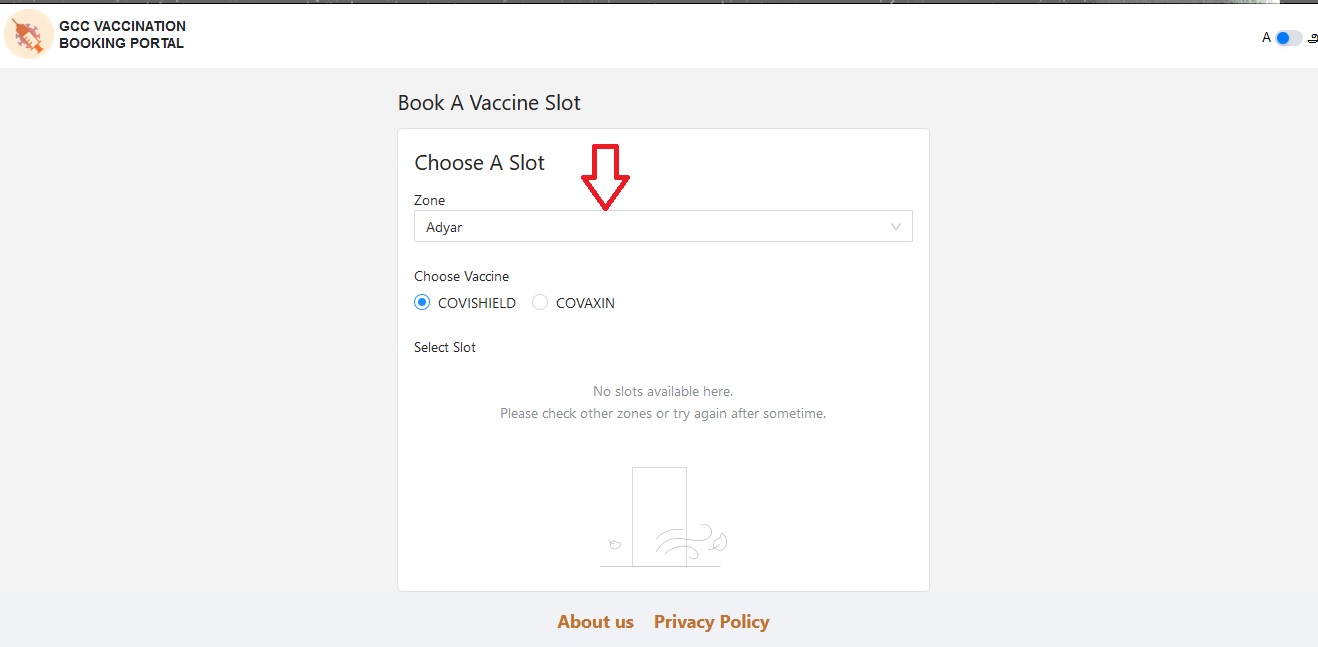Click the Zone dropdown chevron arrow
Image resolution: width=1318 pixels, height=647 pixels.
pos(896,227)
